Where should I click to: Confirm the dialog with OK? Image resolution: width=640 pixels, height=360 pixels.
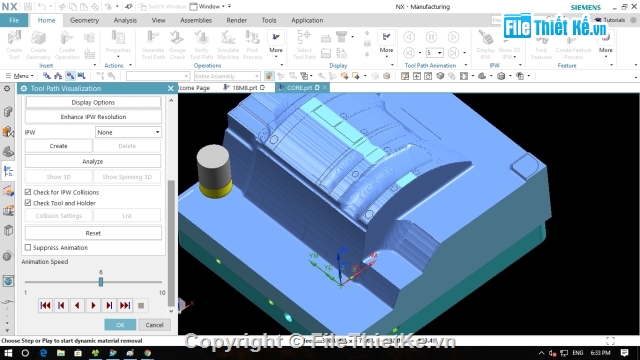[120, 325]
